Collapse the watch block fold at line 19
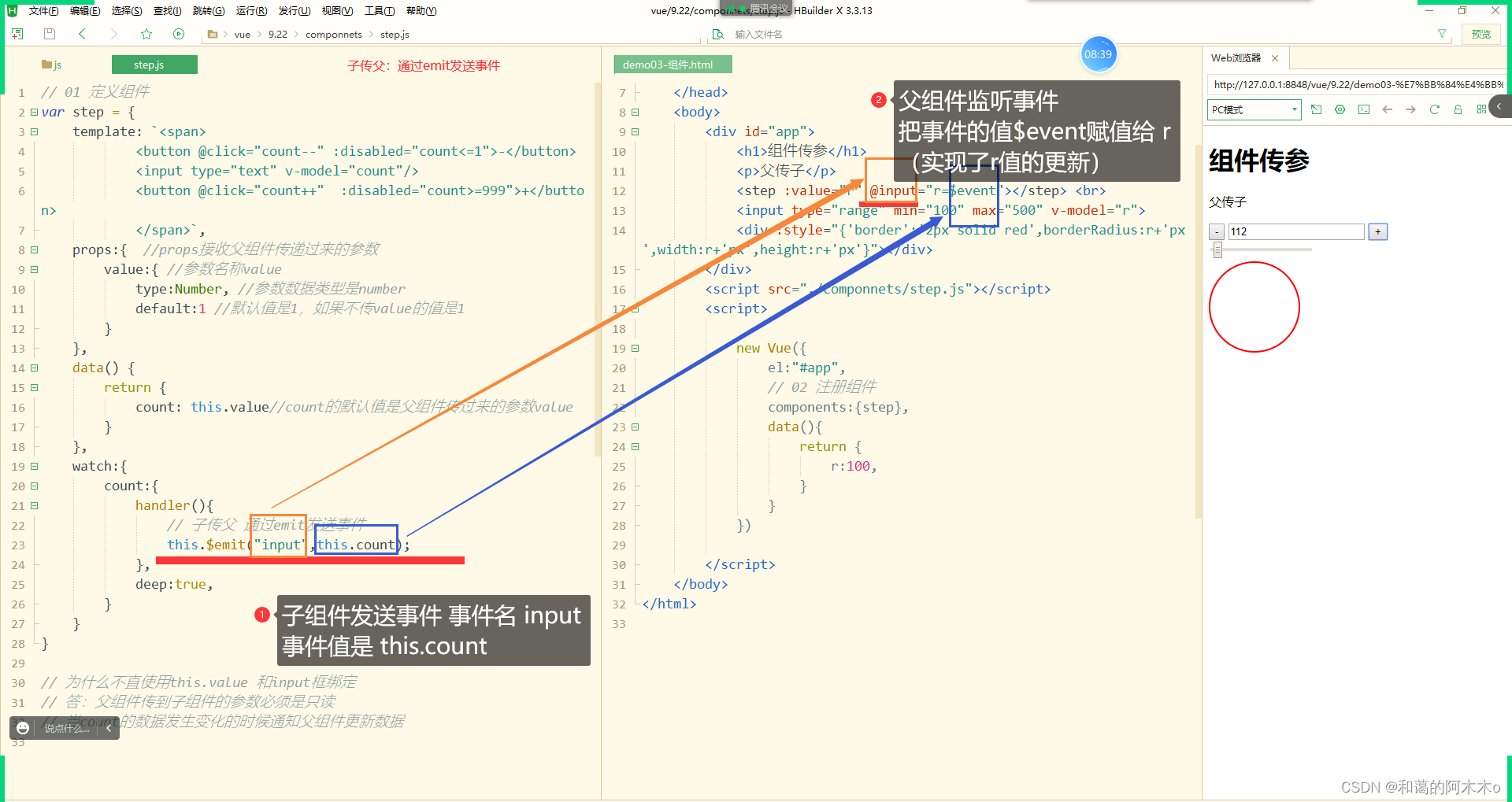The image size is (1512, 802). click(35, 466)
